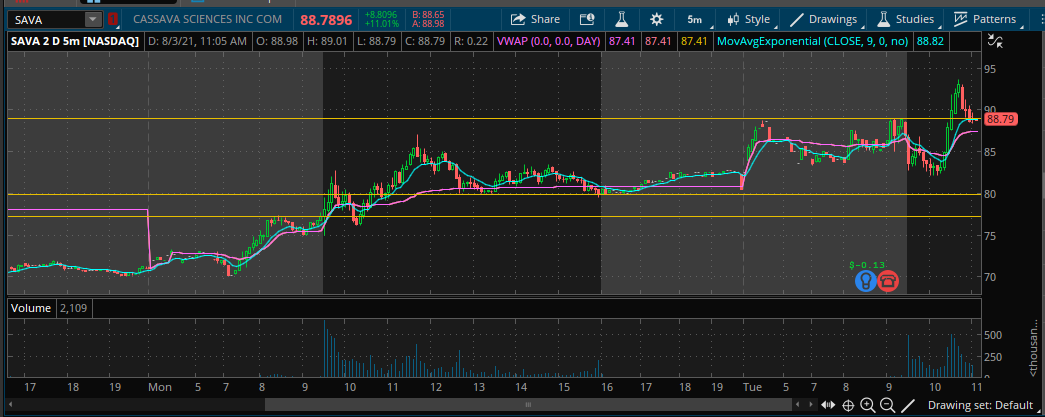Image resolution: width=1045 pixels, height=417 pixels.
Task: Open the beaker icon beside the settings gear
Action: click(622, 19)
